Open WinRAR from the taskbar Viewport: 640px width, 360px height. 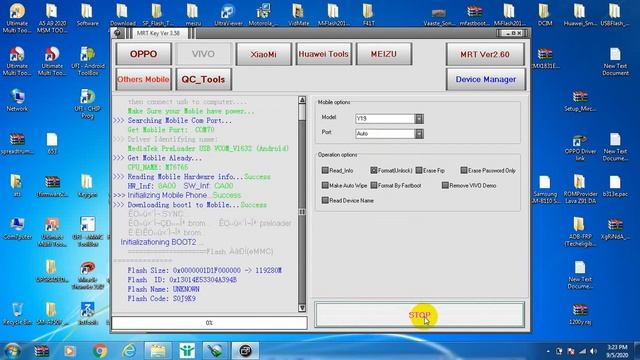[x=41, y=351]
